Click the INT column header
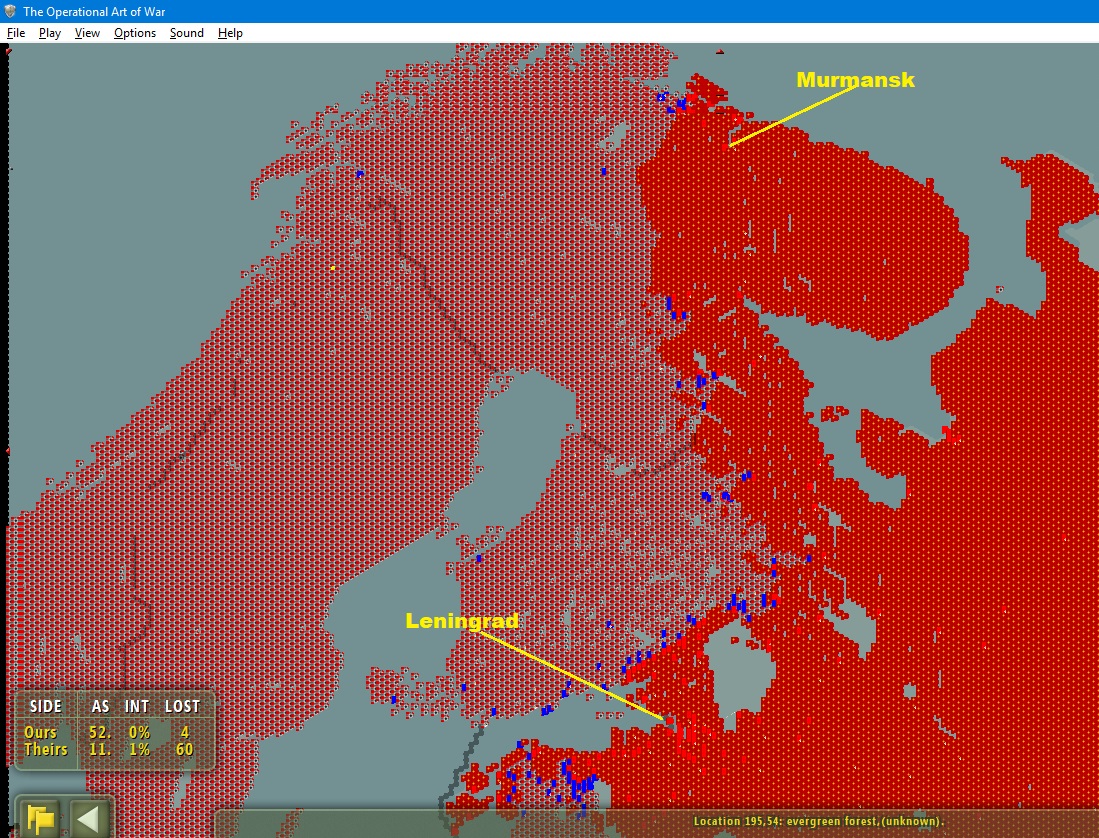 (x=137, y=706)
